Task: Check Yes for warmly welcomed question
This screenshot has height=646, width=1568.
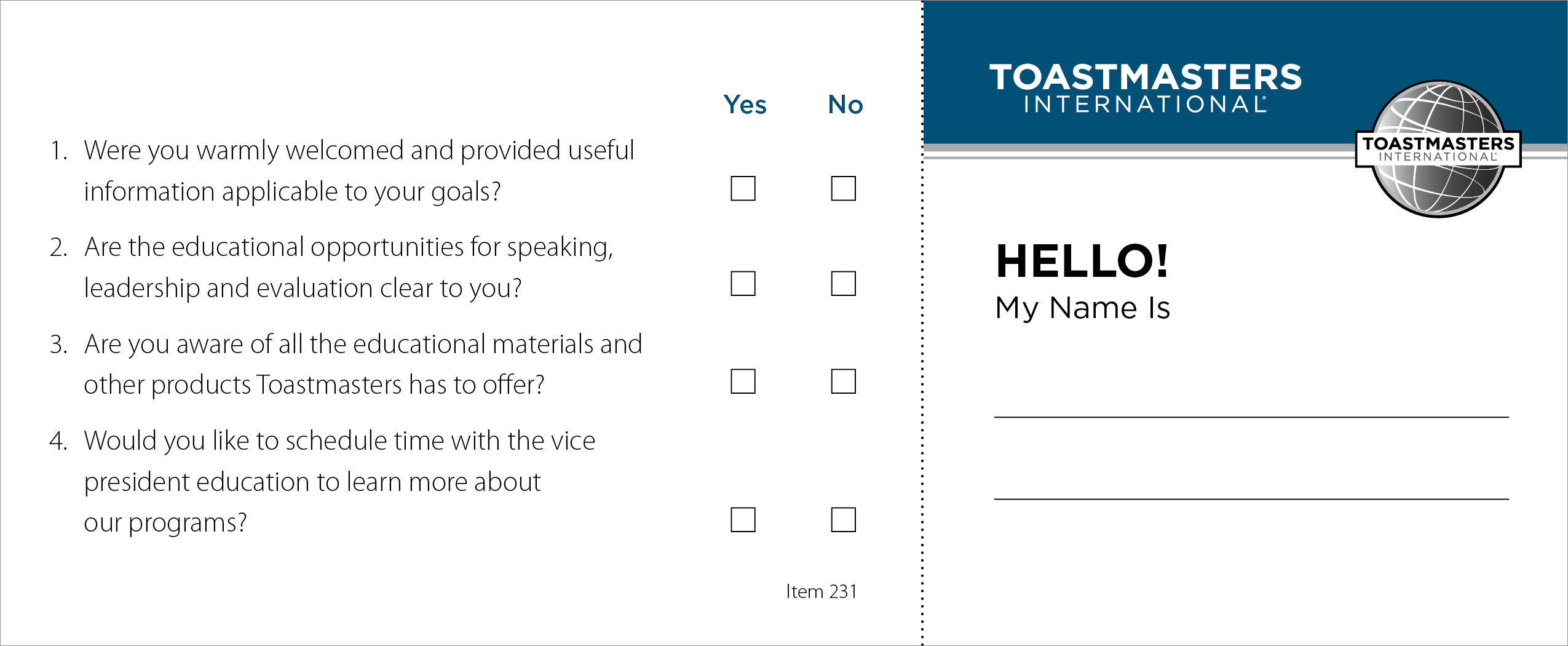Action: 743,188
